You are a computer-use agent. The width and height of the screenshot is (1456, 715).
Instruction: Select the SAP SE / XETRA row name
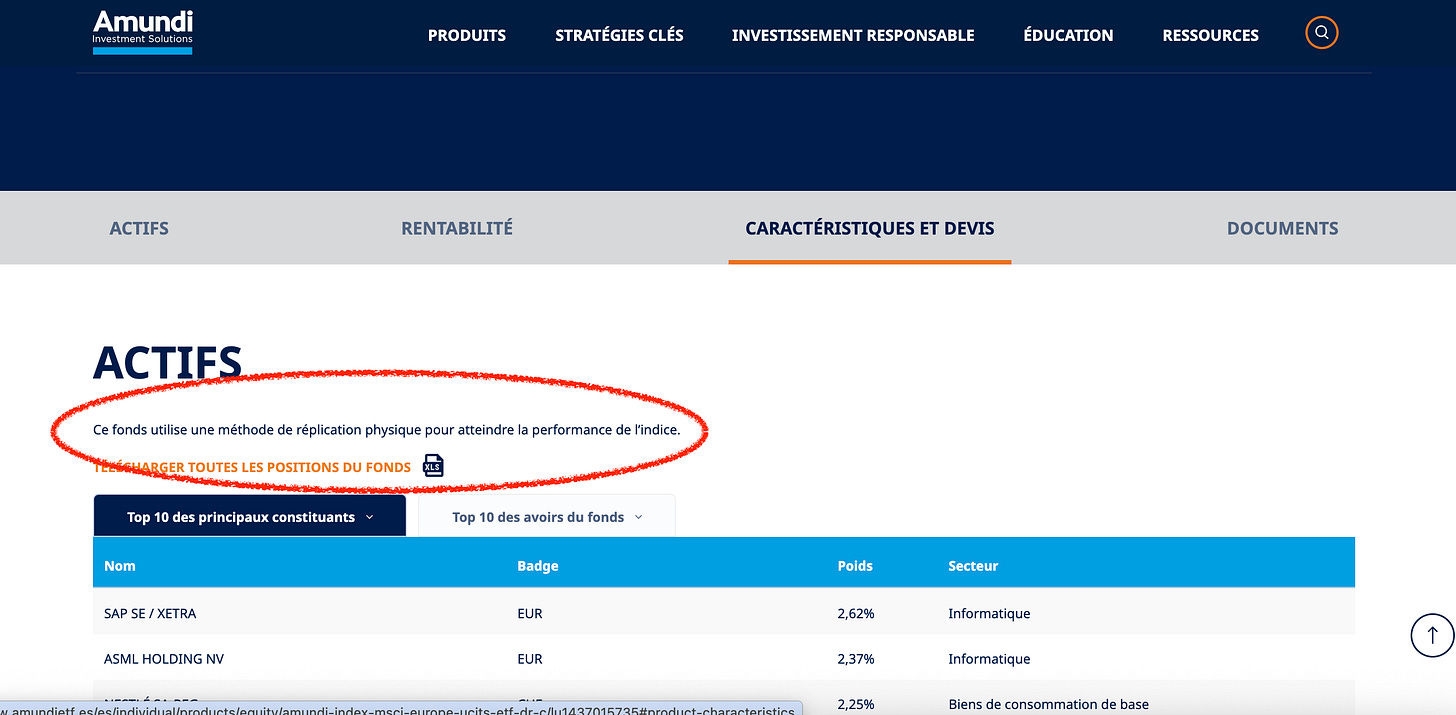[150, 613]
